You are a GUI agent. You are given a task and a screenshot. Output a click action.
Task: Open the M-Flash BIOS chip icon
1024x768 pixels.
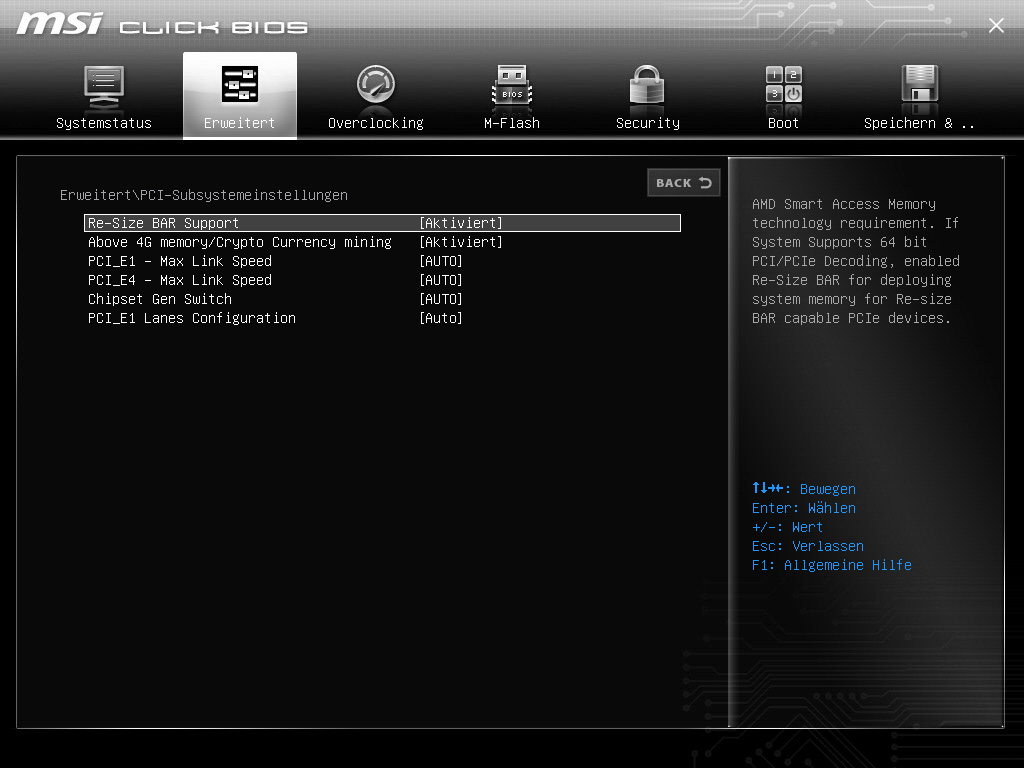pyautogui.click(x=512, y=85)
